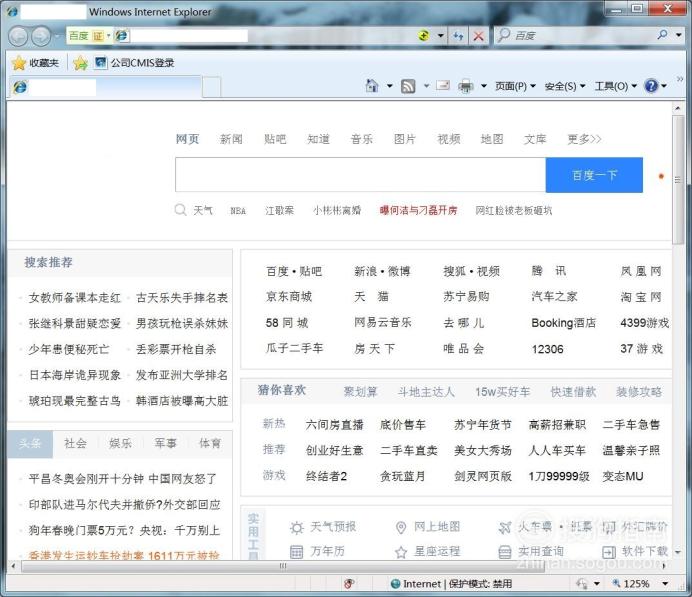
Task: Click the blue Help question mark icon
Action: (651, 86)
